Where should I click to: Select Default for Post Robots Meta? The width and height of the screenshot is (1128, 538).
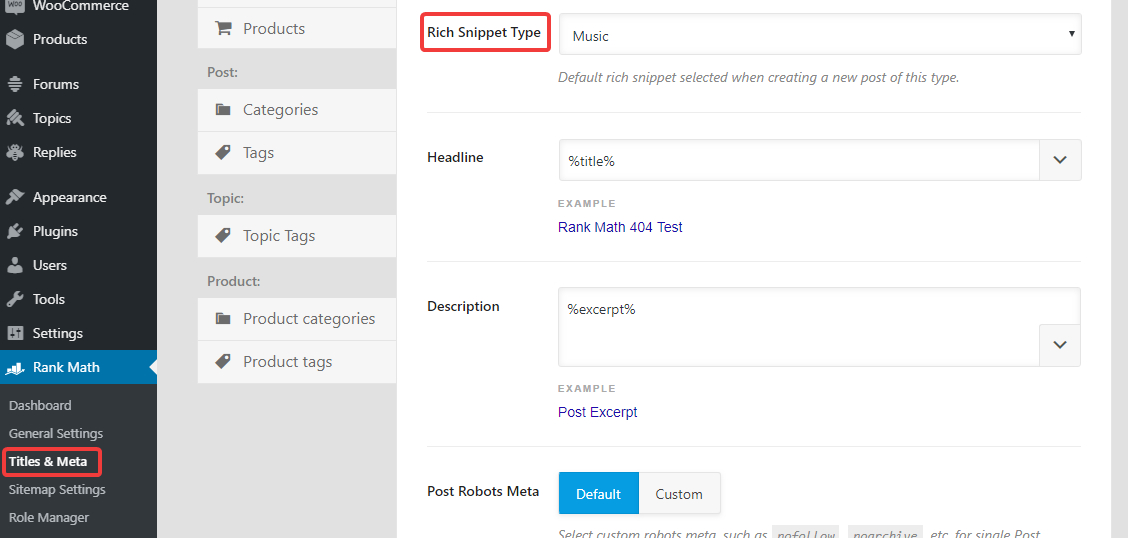coord(598,493)
